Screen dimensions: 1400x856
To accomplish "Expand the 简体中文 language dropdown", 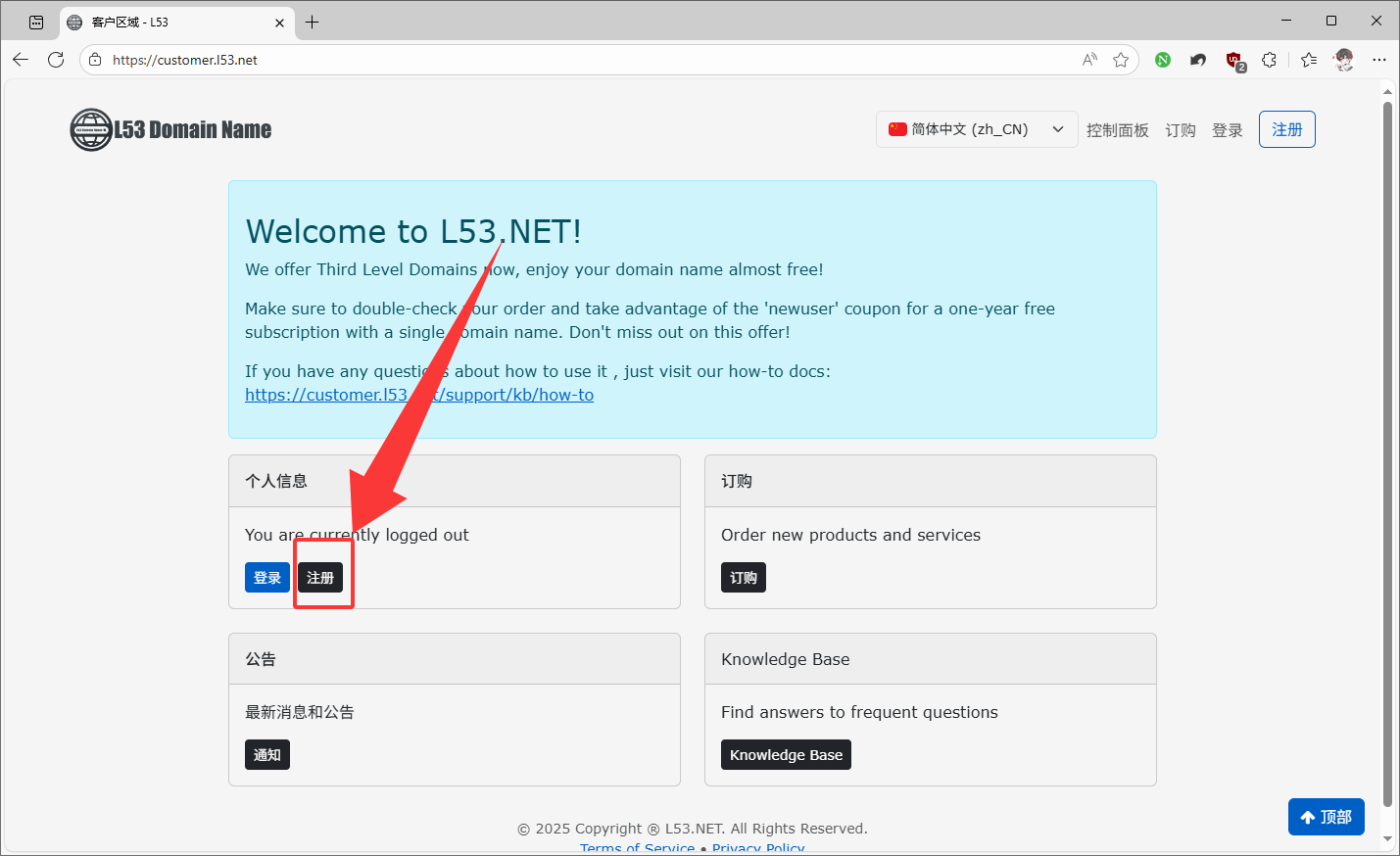I will [976, 129].
